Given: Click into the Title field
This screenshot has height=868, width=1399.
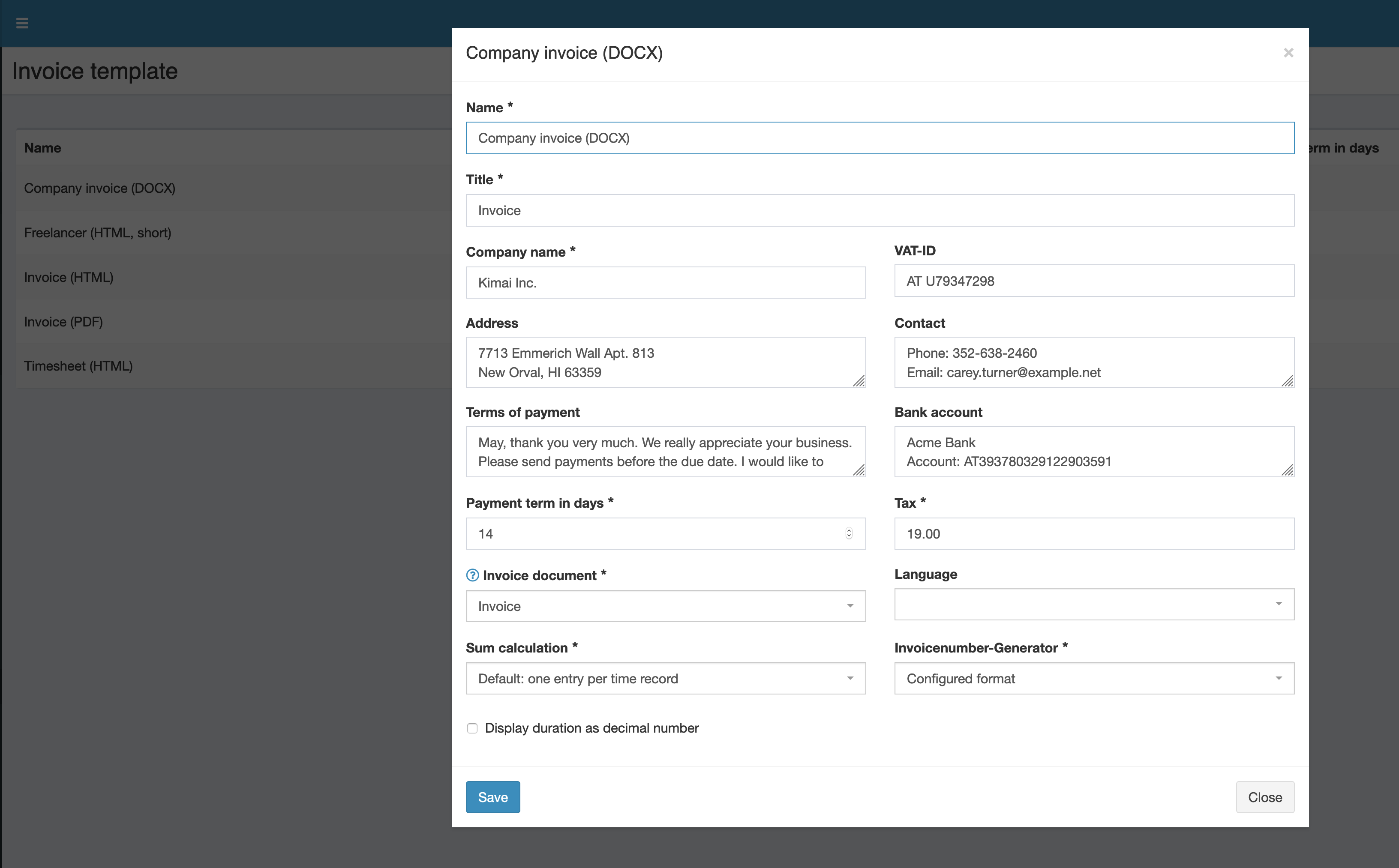Looking at the screenshot, I should (x=880, y=210).
